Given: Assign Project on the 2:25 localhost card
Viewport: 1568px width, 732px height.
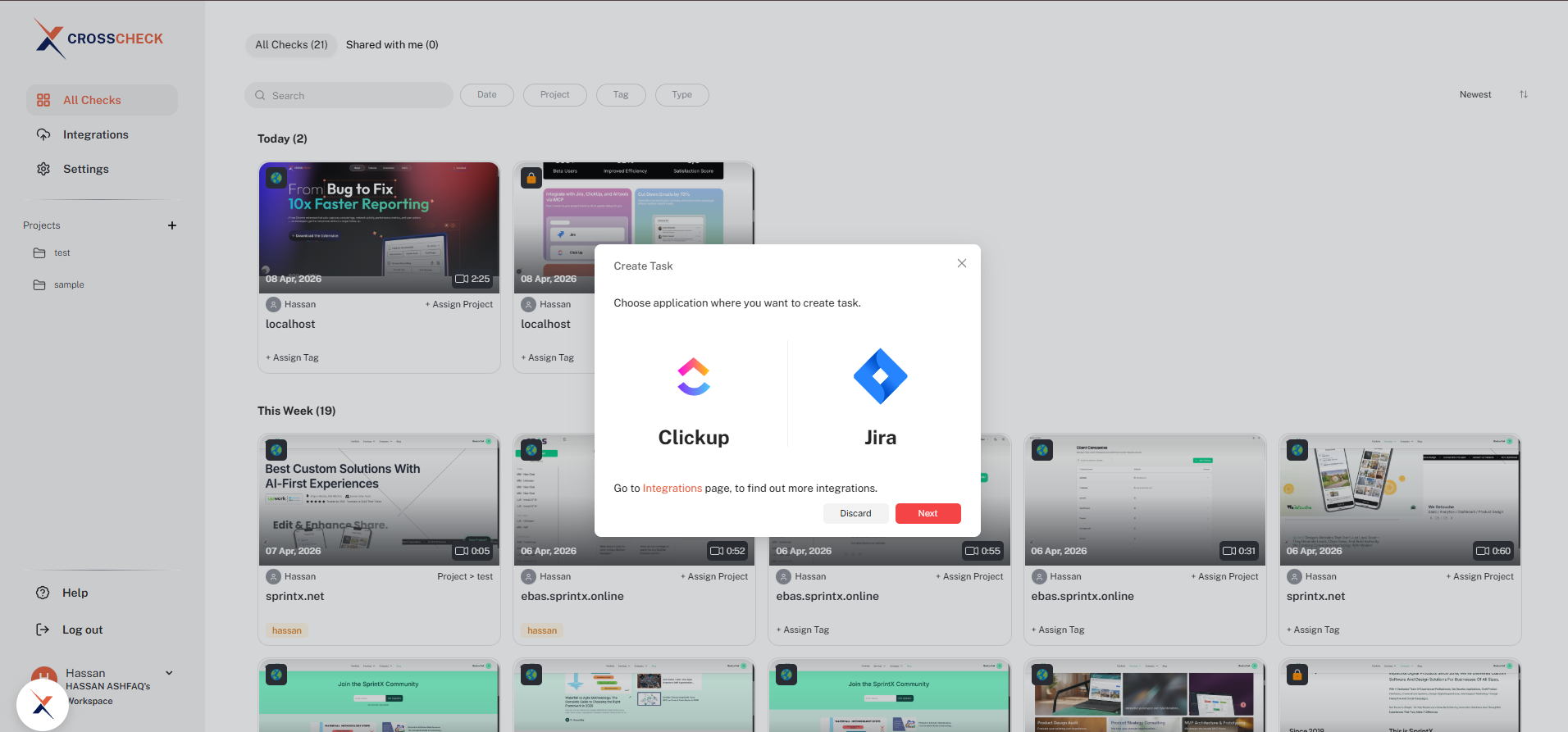Looking at the screenshot, I should (x=459, y=304).
